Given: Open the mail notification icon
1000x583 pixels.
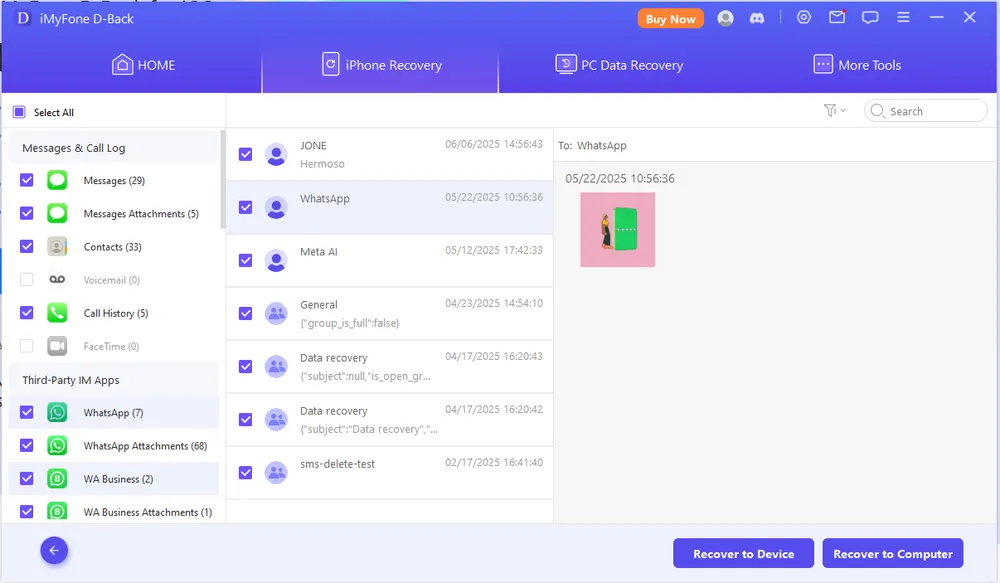Looking at the screenshot, I should [x=837, y=17].
